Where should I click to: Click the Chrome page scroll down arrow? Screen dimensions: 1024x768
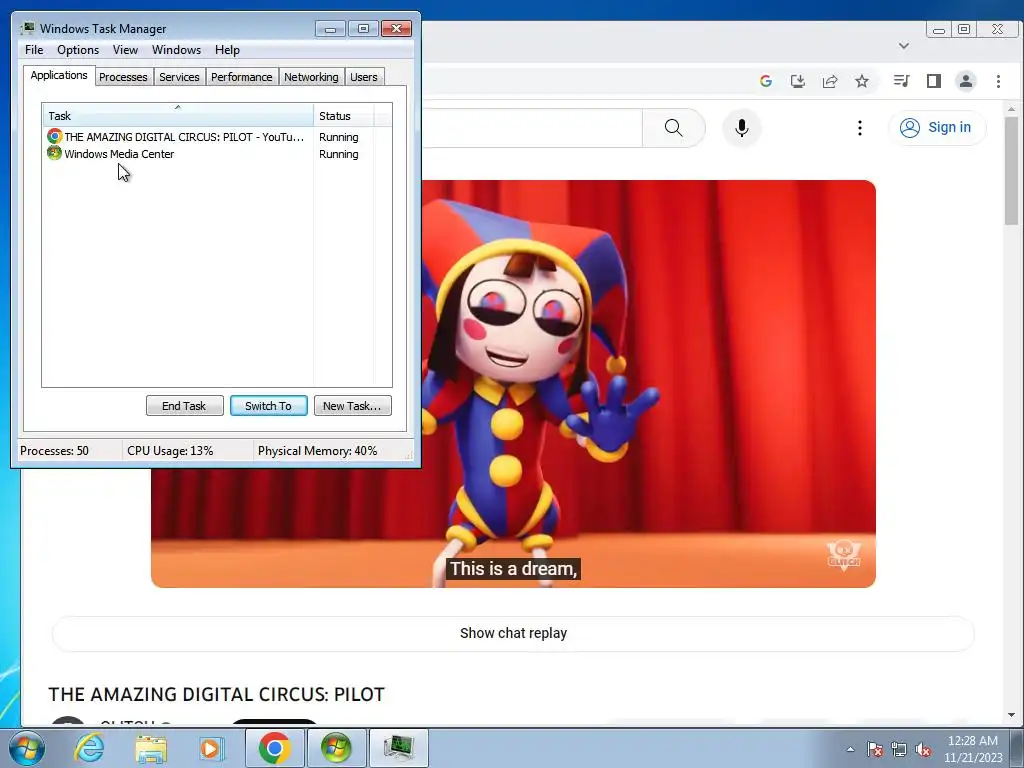click(1012, 715)
